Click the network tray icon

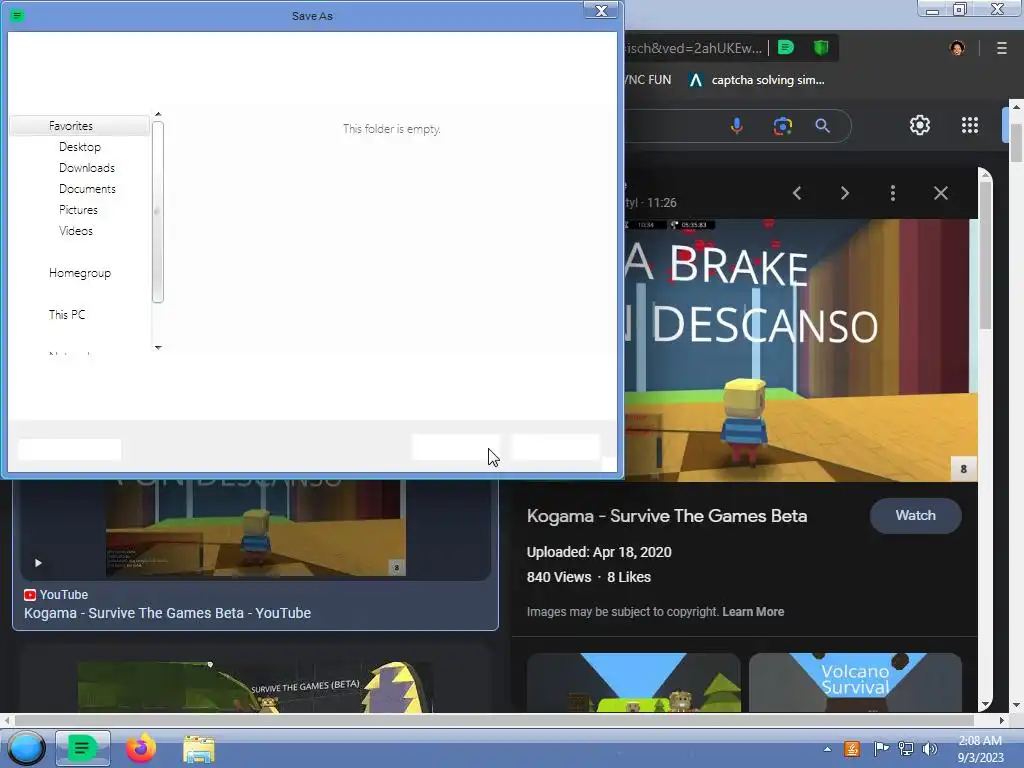pyautogui.click(x=906, y=749)
